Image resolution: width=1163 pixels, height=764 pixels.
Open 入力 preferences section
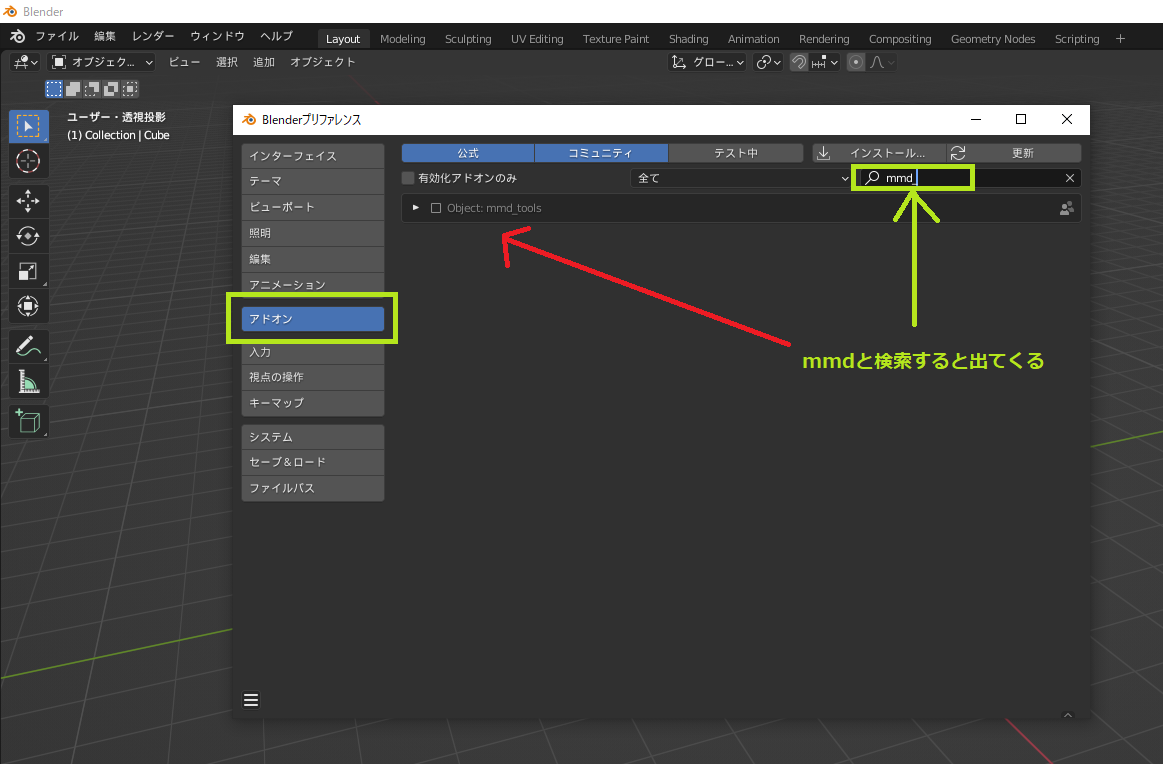[312, 352]
